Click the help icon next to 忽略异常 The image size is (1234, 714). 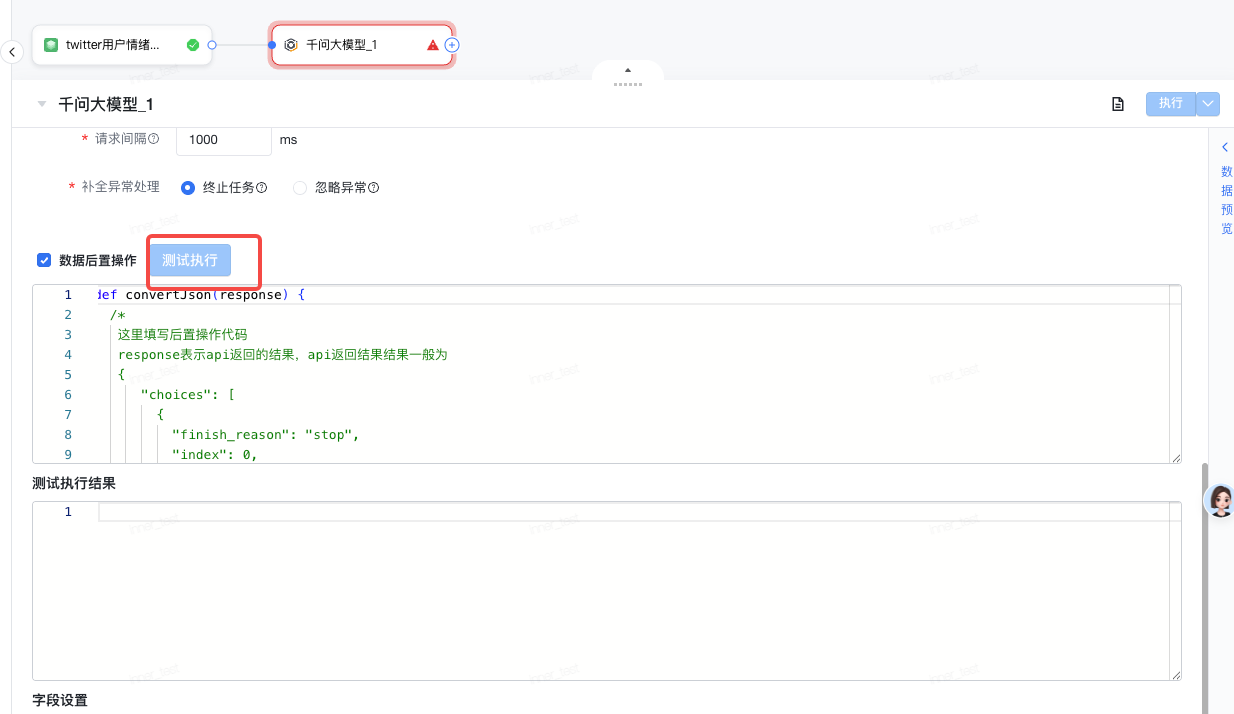374,188
